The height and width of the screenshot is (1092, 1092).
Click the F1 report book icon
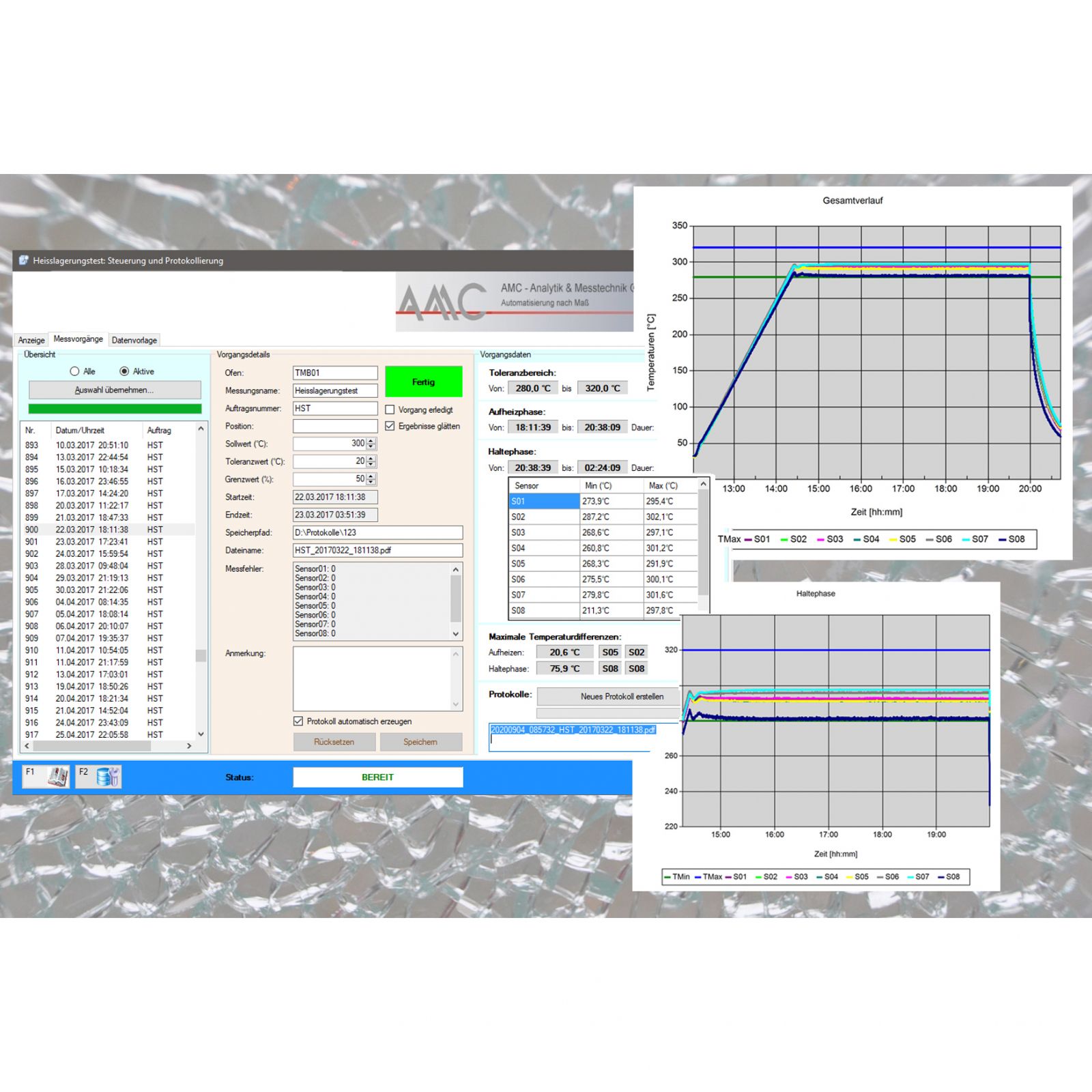pos(58,776)
